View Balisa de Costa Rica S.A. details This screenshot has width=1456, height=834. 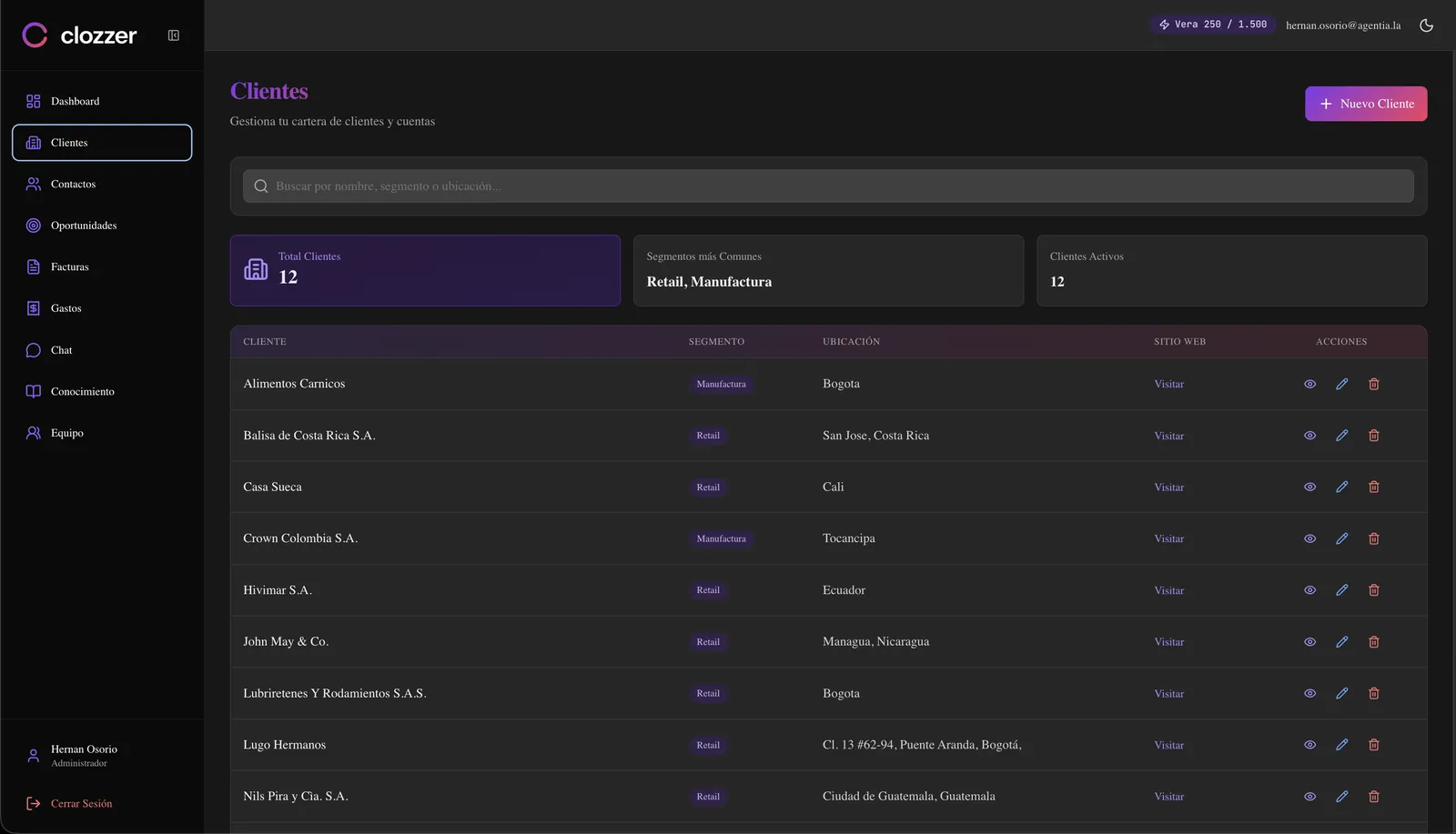(1309, 436)
